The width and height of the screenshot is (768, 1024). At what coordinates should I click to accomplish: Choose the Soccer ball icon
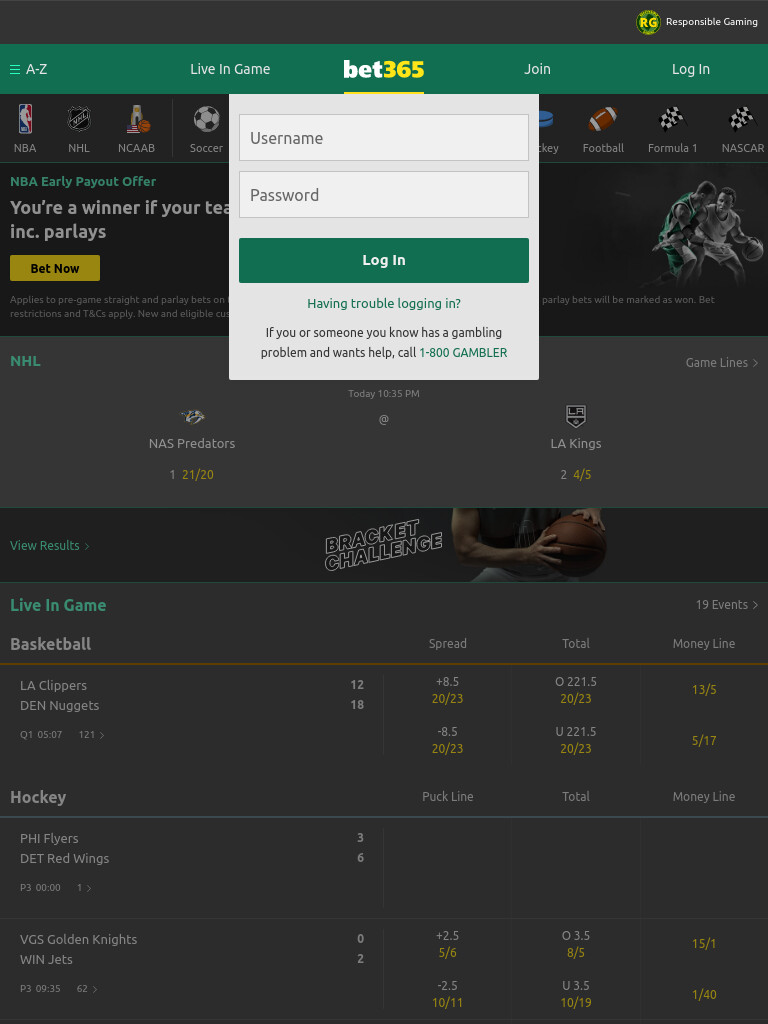[206, 119]
